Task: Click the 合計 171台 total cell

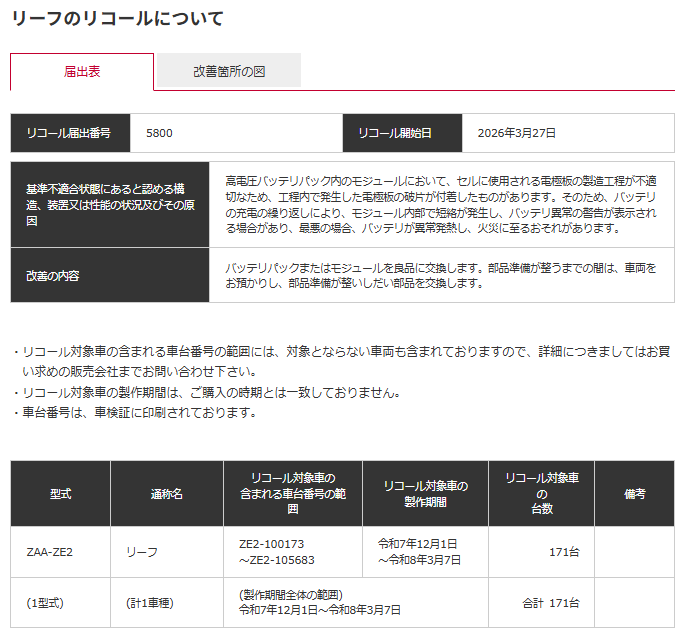Action: tap(551, 603)
